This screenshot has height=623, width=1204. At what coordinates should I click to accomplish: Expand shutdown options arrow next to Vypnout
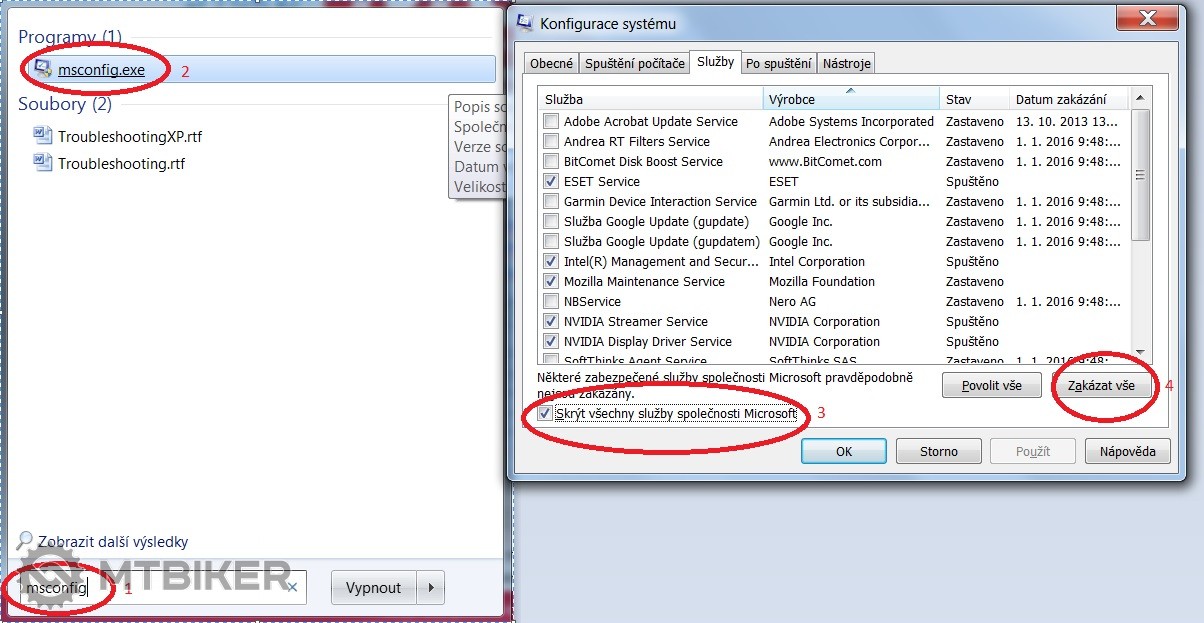430,588
